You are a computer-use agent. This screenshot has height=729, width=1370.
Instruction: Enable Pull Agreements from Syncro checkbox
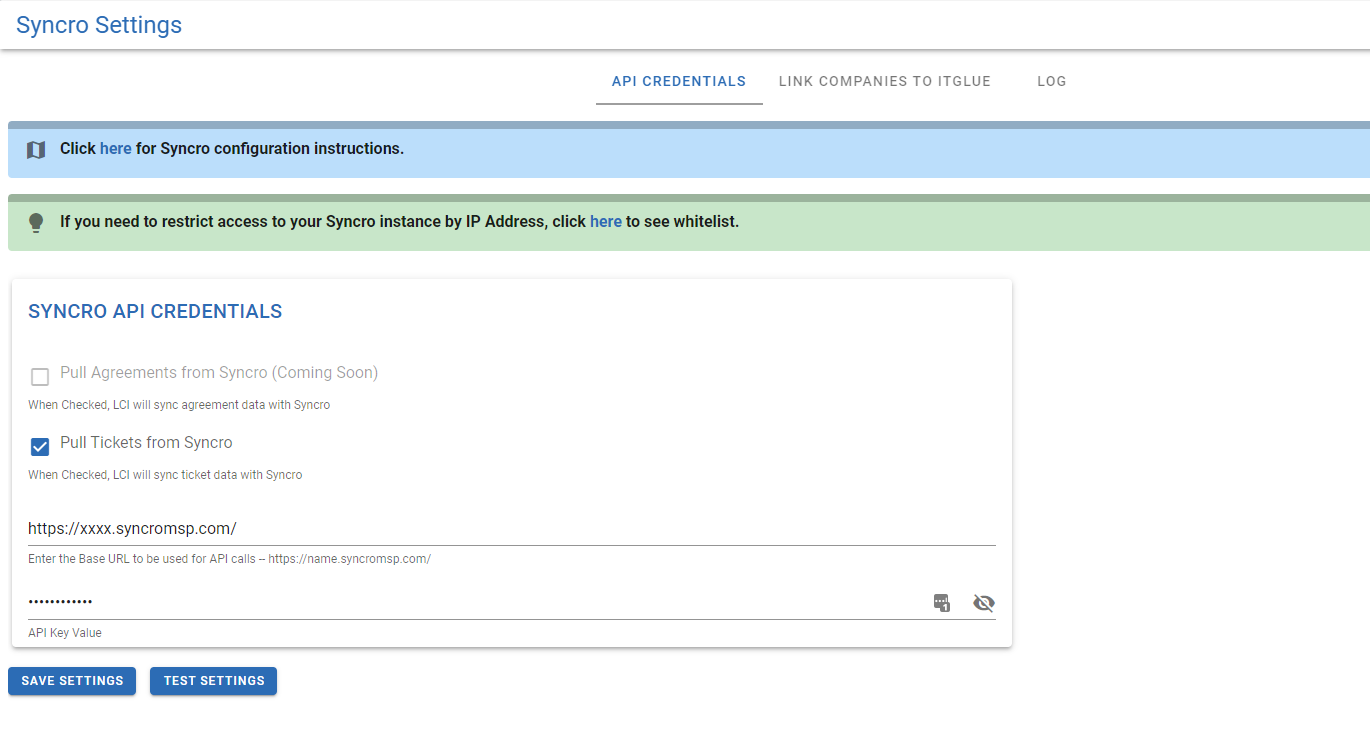(40, 377)
